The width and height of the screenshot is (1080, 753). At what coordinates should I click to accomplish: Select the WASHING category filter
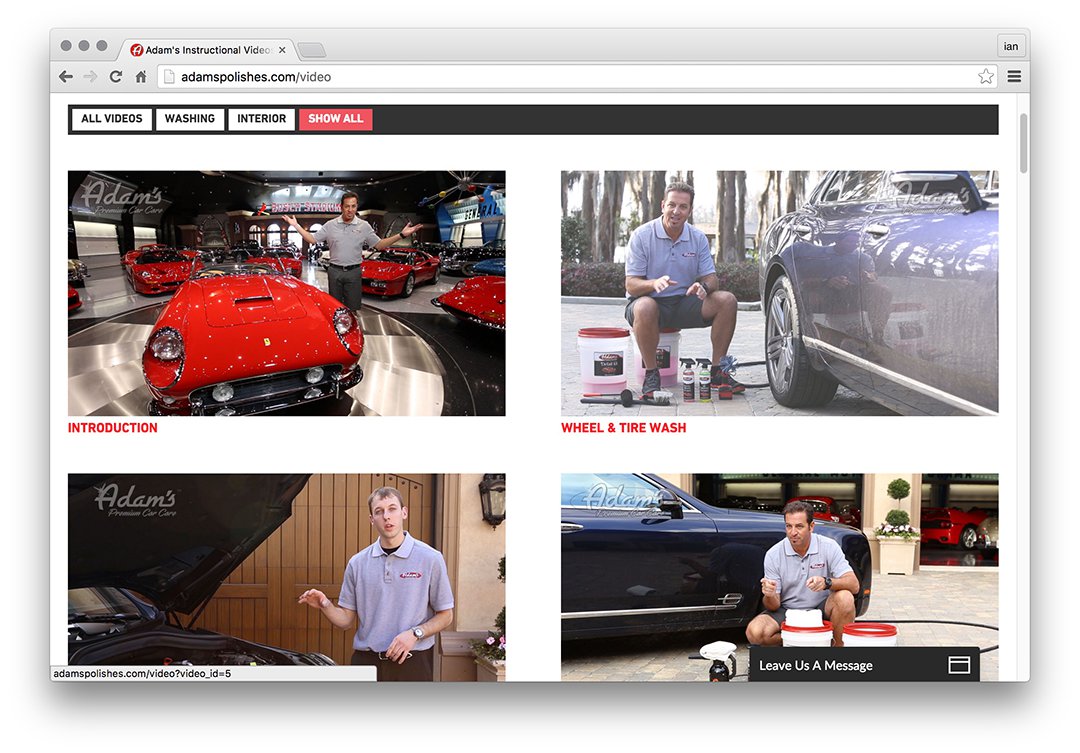click(x=190, y=119)
